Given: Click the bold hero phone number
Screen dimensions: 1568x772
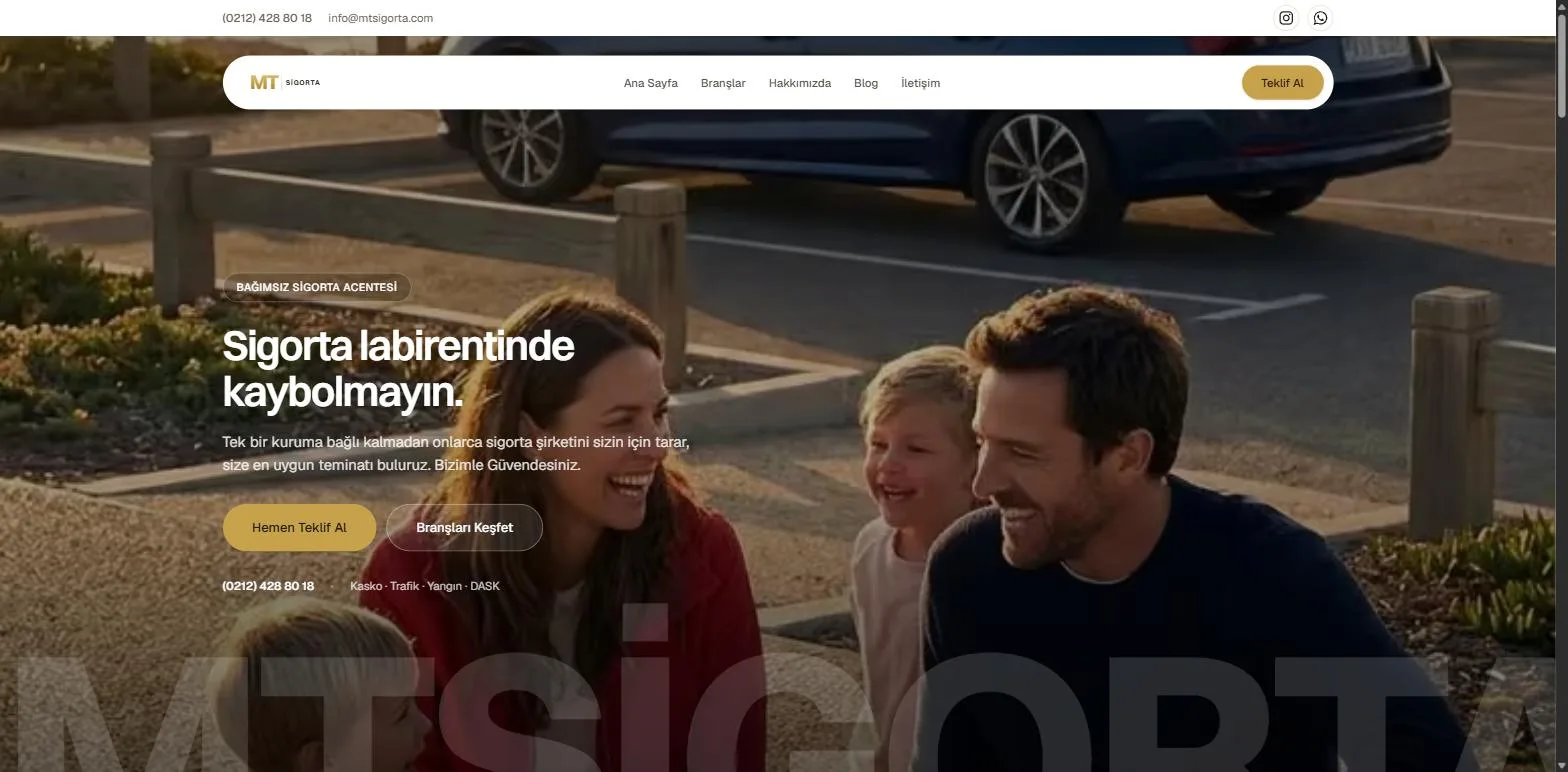Looking at the screenshot, I should (268, 586).
